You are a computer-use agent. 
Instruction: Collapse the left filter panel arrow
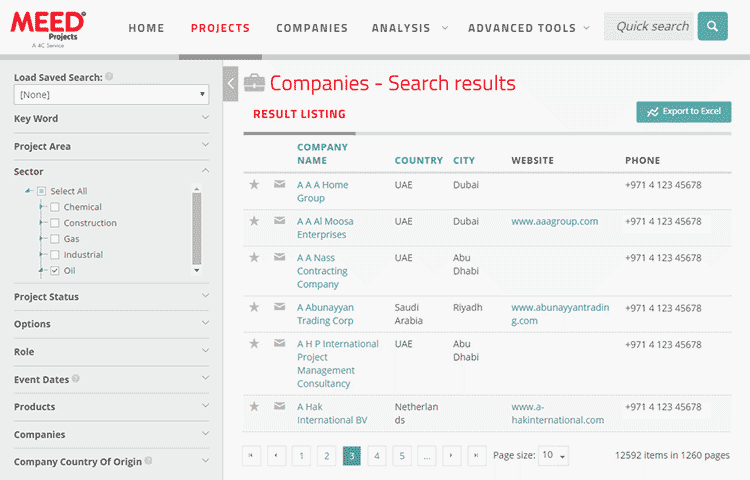[x=231, y=84]
